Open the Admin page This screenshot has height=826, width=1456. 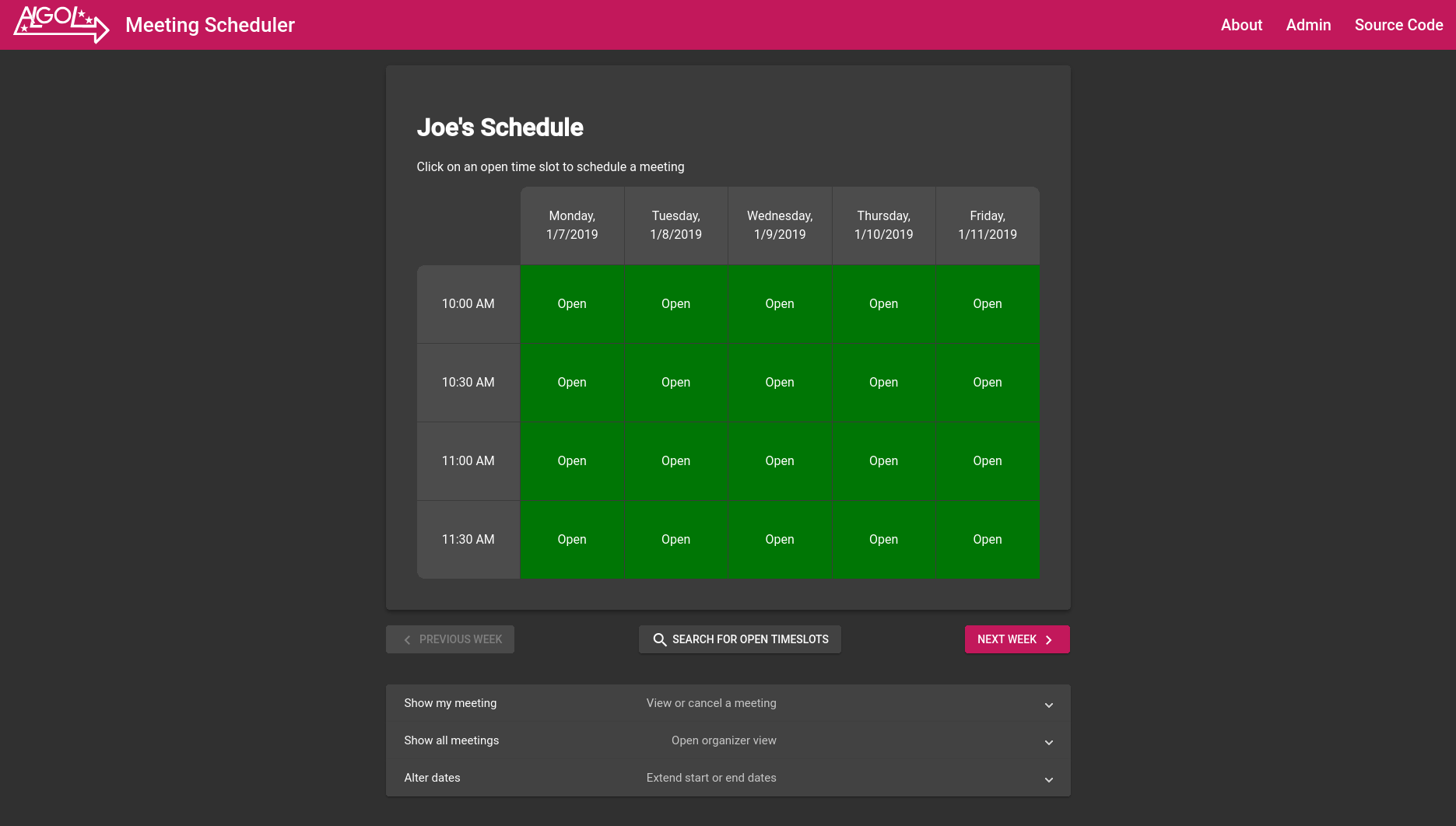(x=1308, y=25)
